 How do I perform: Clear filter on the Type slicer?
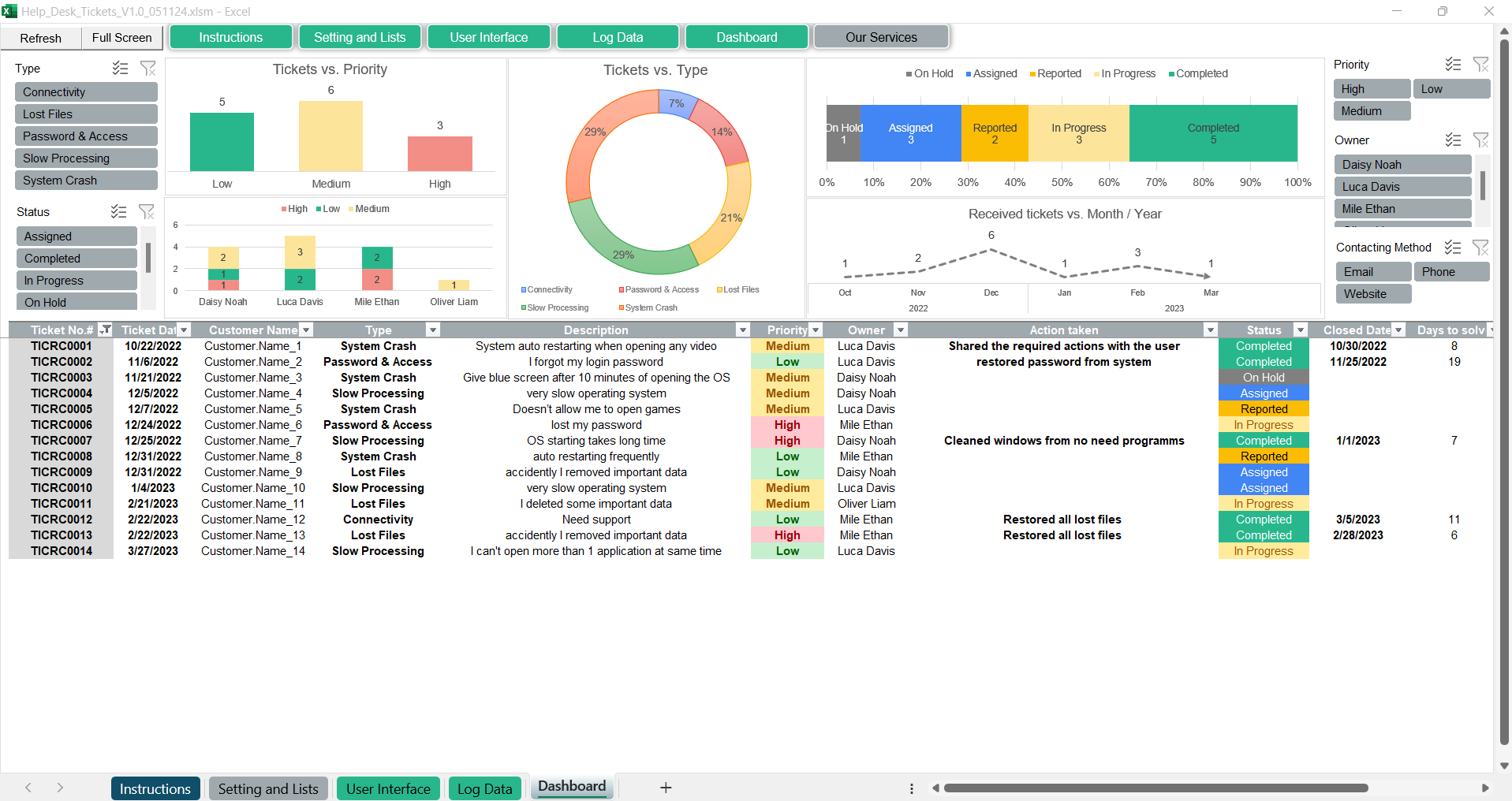click(x=147, y=69)
